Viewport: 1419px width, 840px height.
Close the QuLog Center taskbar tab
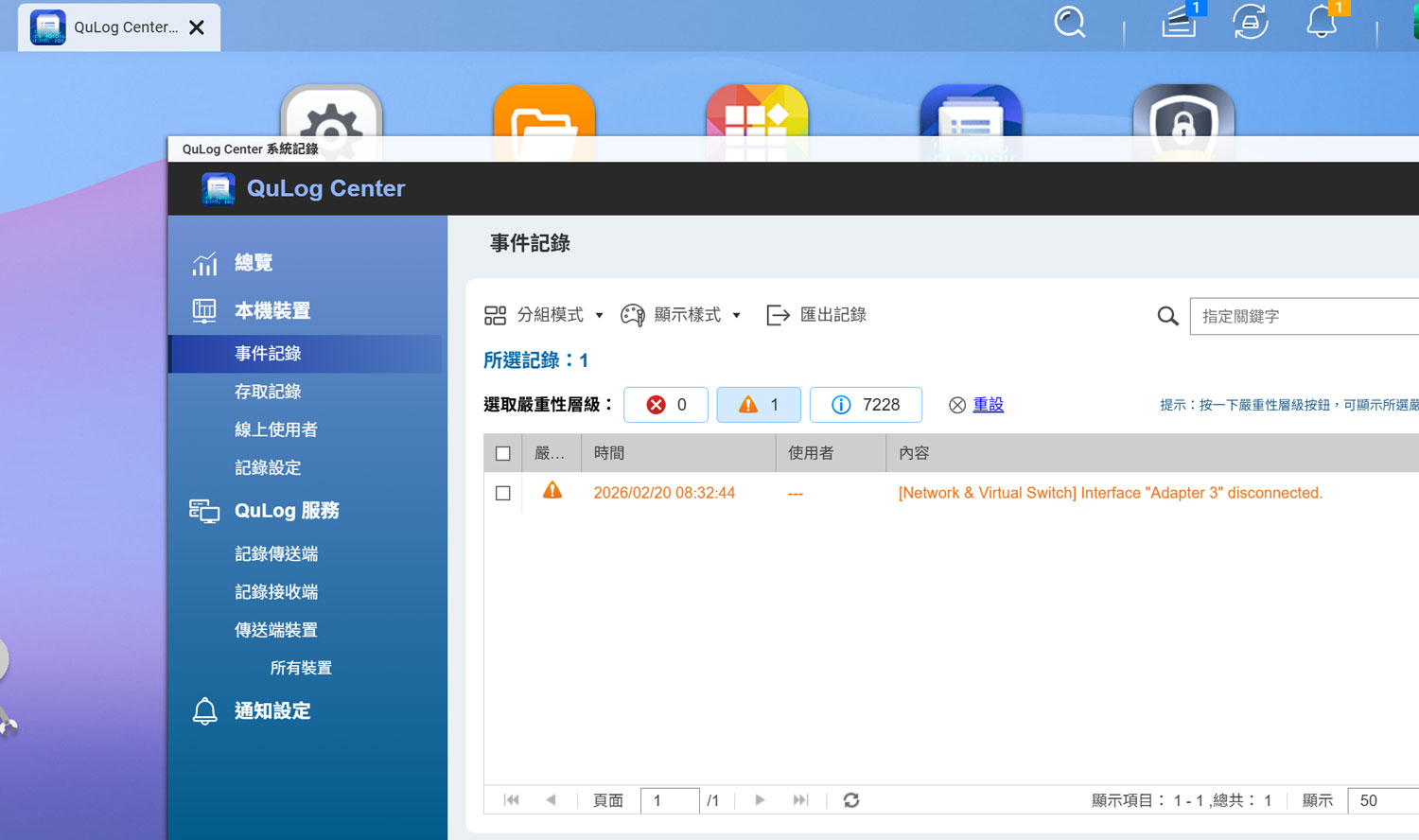[x=197, y=27]
